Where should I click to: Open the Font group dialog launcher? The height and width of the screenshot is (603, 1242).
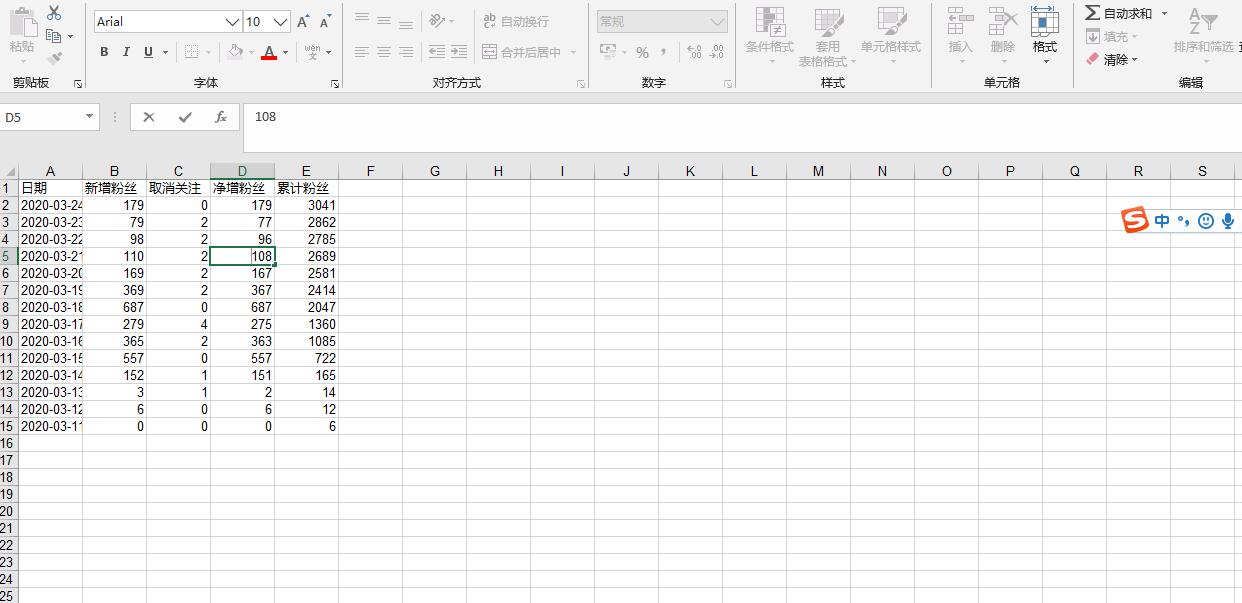pyautogui.click(x=334, y=84)
